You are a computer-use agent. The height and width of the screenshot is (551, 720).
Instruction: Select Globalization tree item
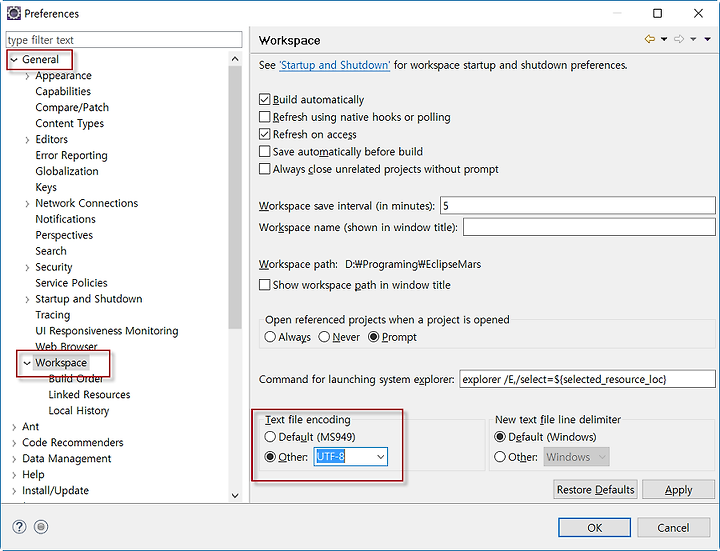[67, 171]
